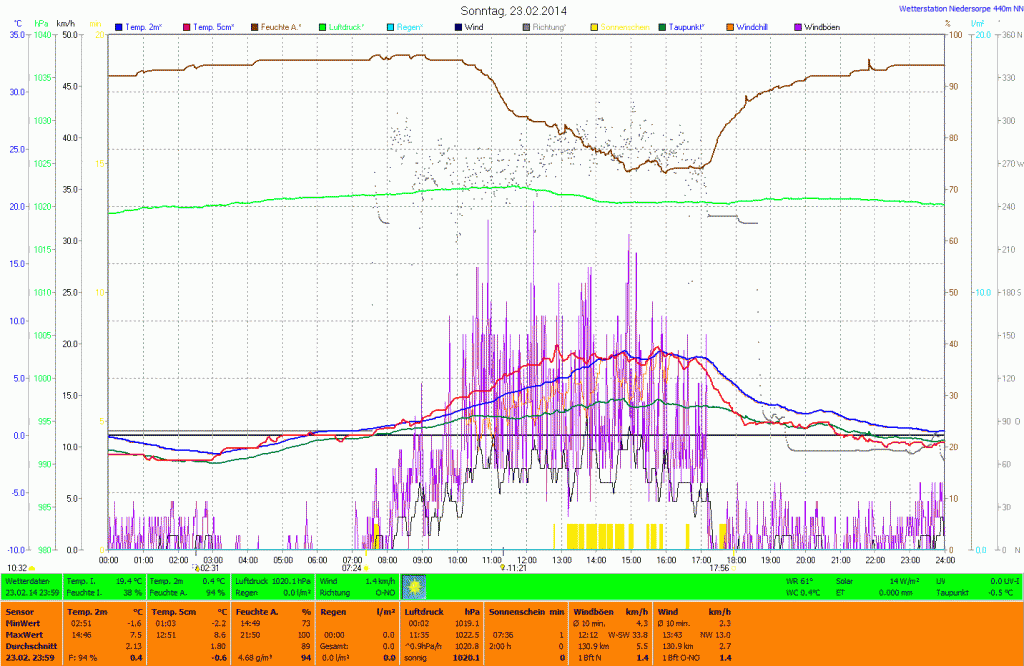Click the Wetterdaten label in green bar
The height and width of the screenshot is (666, 1024).
[27, 580]
